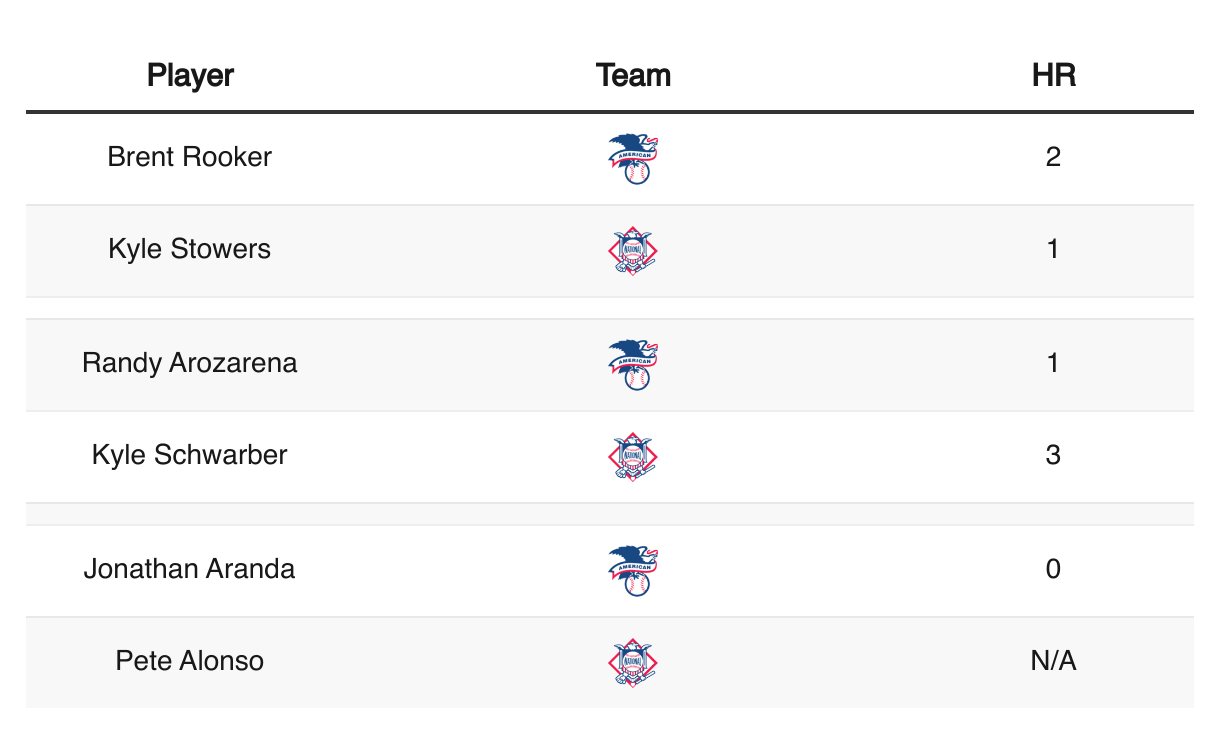Select player name Jonathan Aranda

click(190, 569)
